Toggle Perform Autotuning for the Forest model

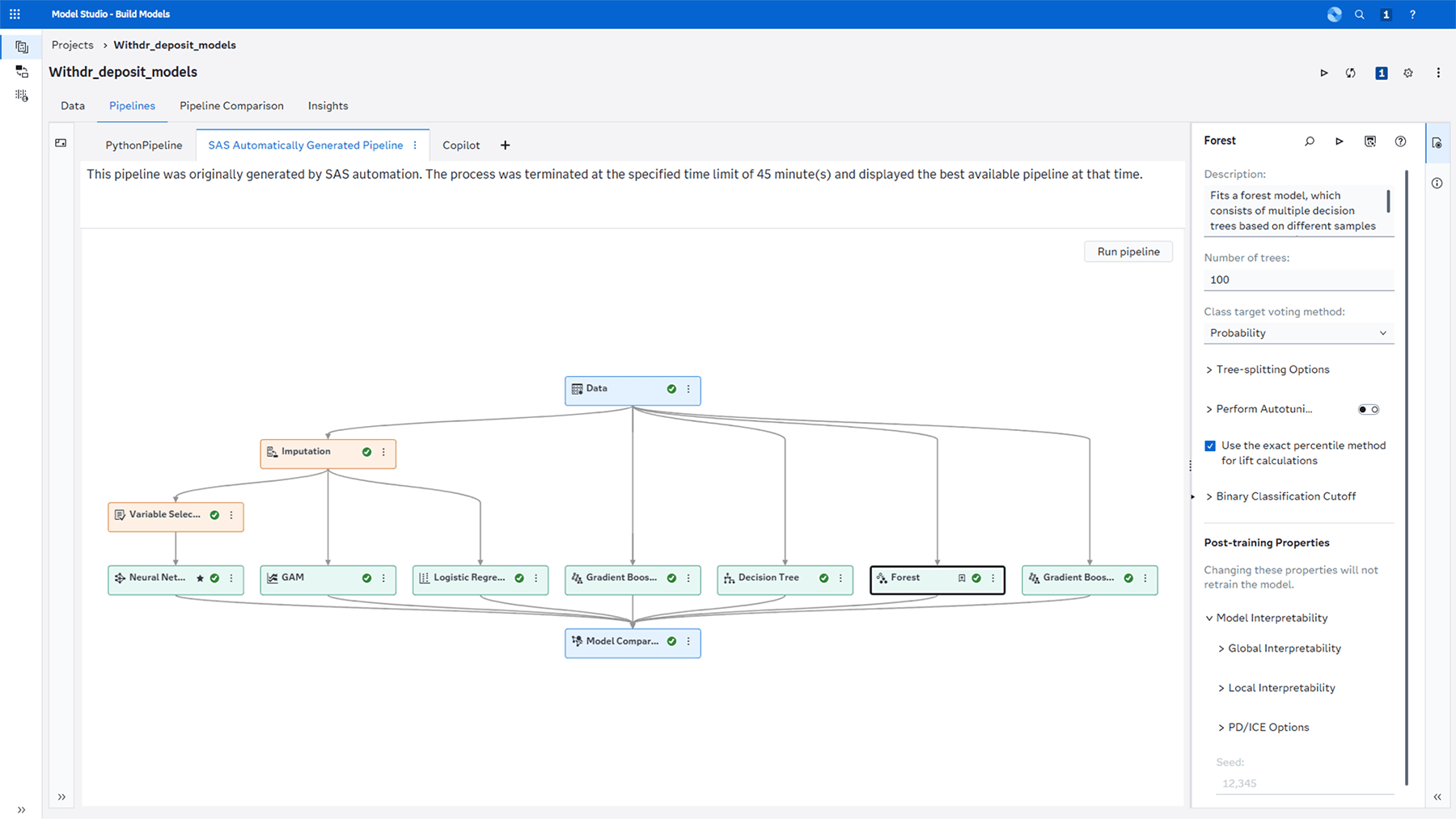(1369, 409)
